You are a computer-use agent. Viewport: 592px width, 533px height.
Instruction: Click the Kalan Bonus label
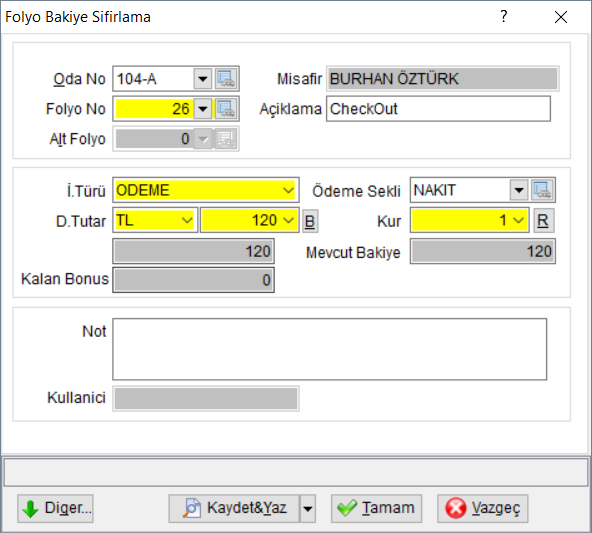(65, 279)
